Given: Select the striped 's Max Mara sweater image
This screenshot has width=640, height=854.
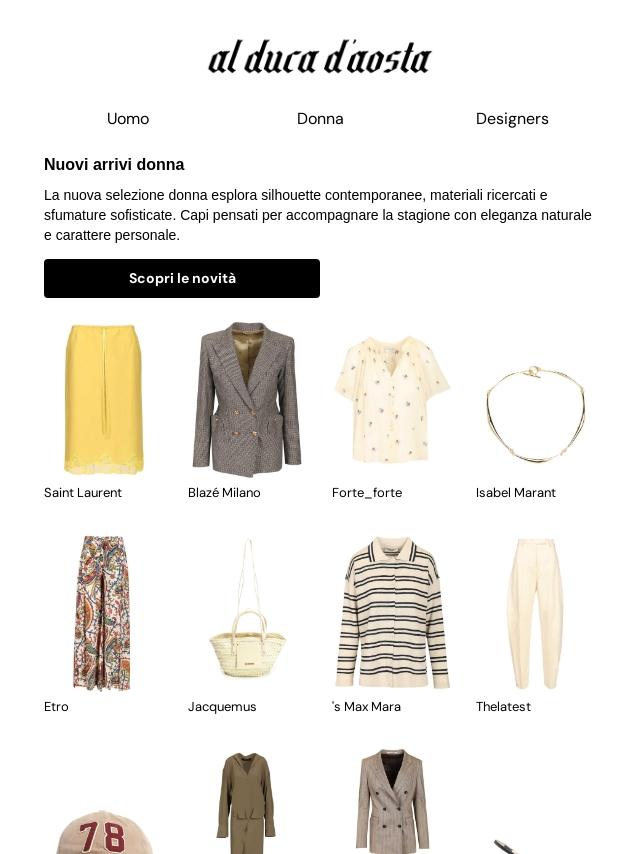Looking at the screenshot, I should pos(392,613).
